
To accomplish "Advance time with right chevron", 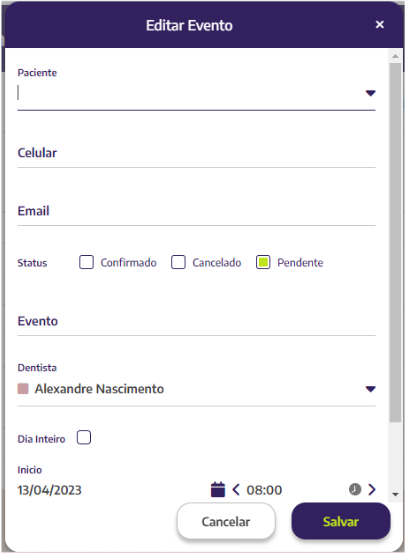I will (371, 490).
